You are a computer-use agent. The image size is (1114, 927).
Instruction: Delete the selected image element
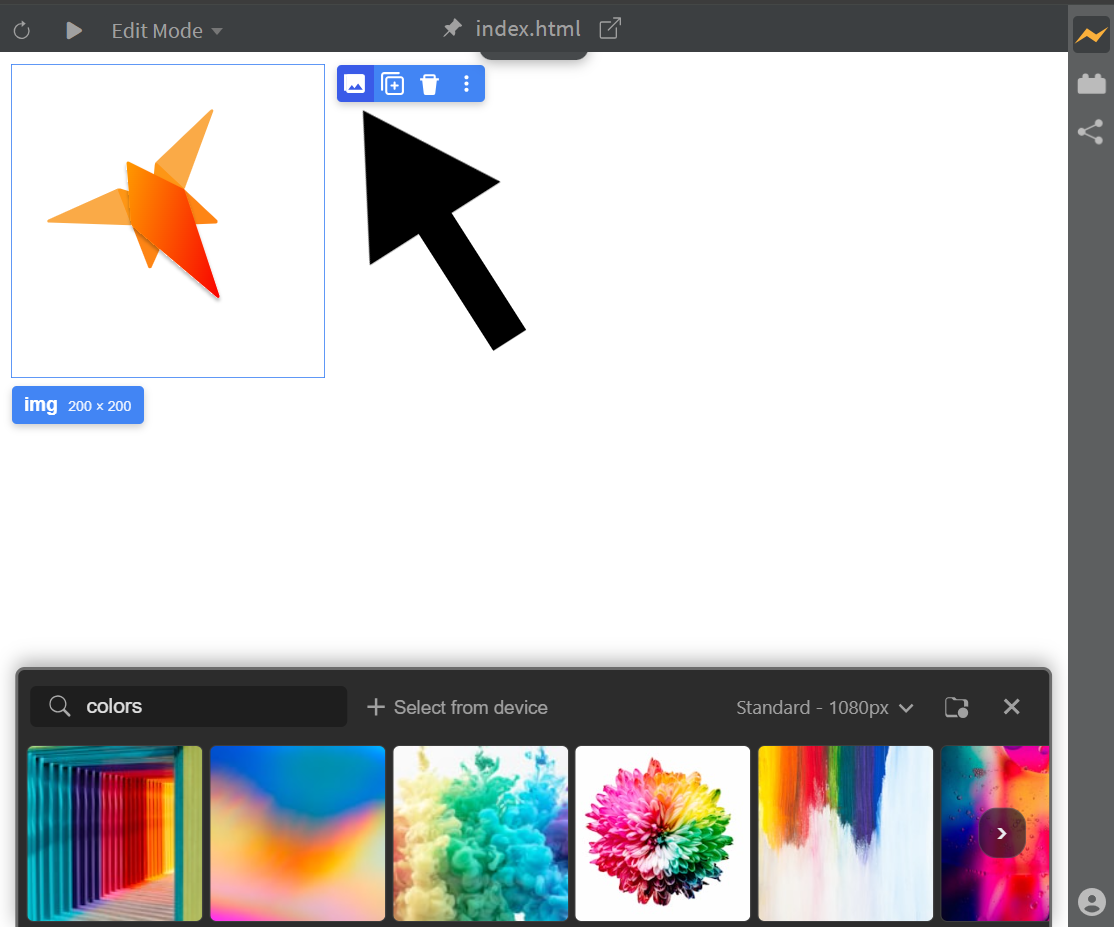tap(429, 84)
